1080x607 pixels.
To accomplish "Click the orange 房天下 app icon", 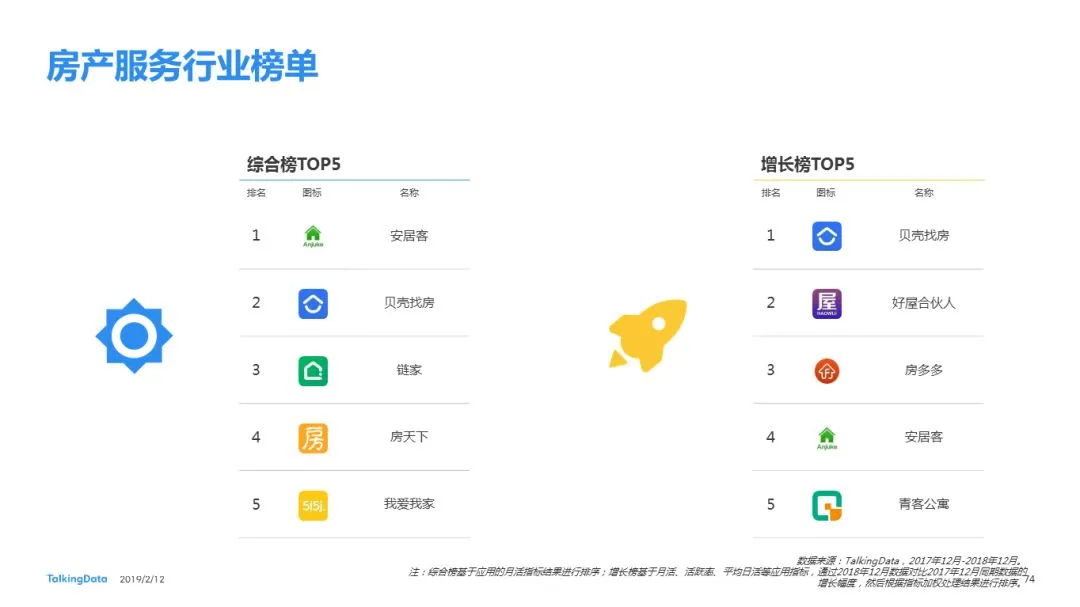I will click(x=313, y=438).
